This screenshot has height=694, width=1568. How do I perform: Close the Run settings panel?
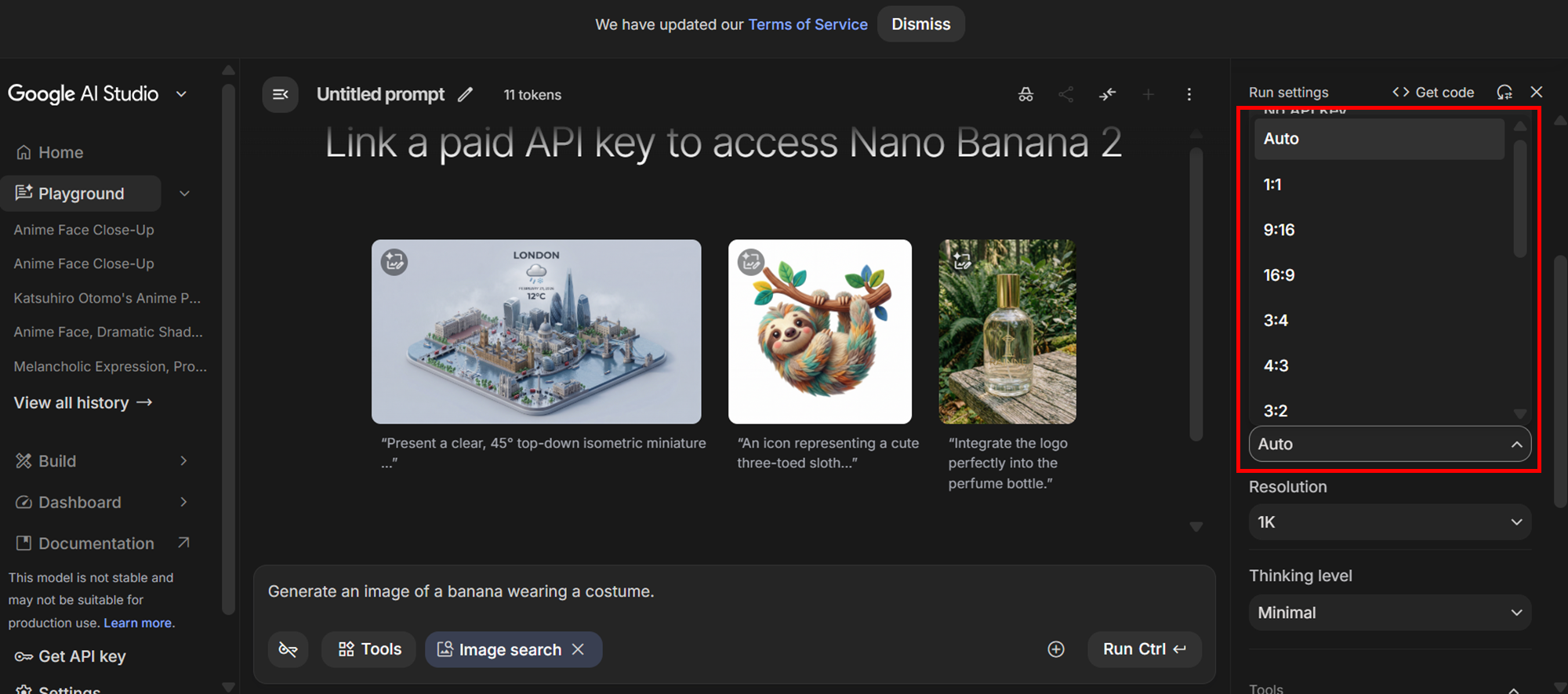coord(1537,93)
